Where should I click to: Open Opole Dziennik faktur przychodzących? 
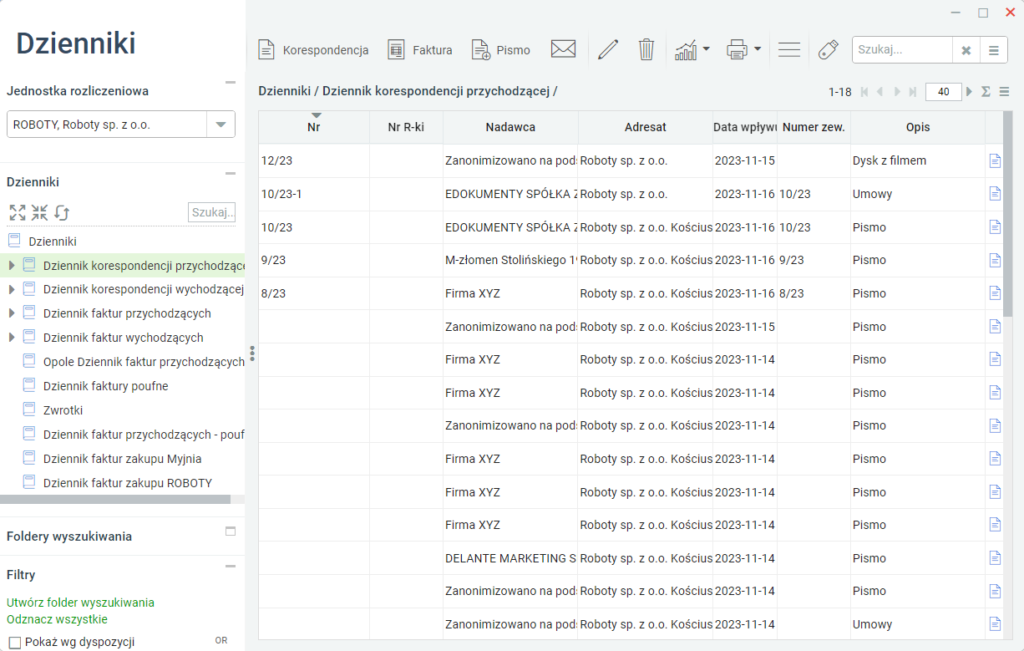tap(144, 362)
